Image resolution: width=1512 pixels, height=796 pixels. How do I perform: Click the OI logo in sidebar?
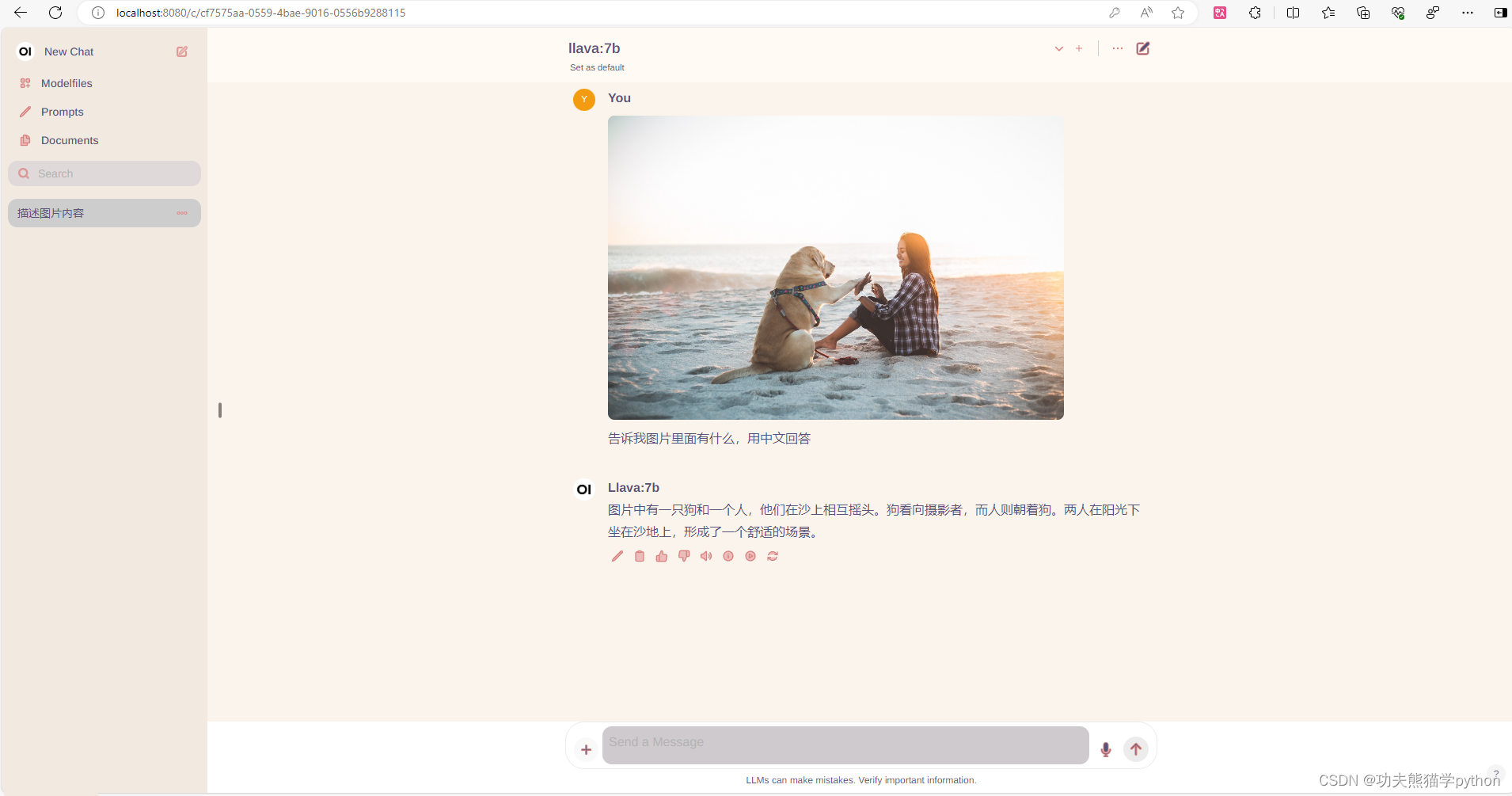(25, 51)
